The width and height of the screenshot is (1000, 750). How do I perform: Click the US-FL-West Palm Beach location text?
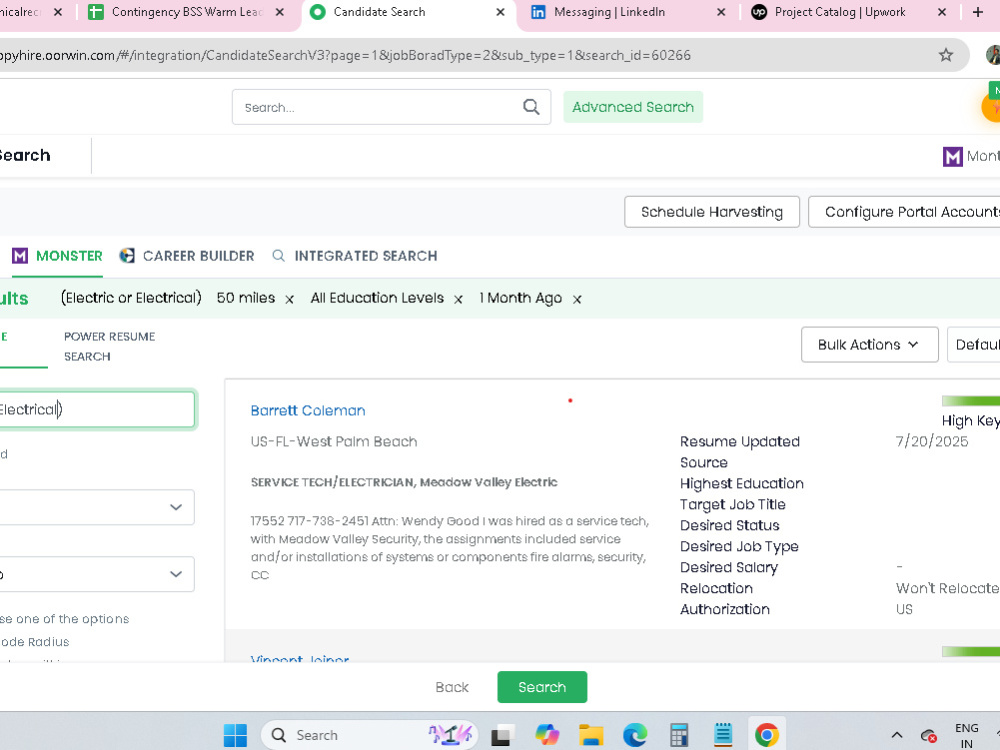pos(334,441)
